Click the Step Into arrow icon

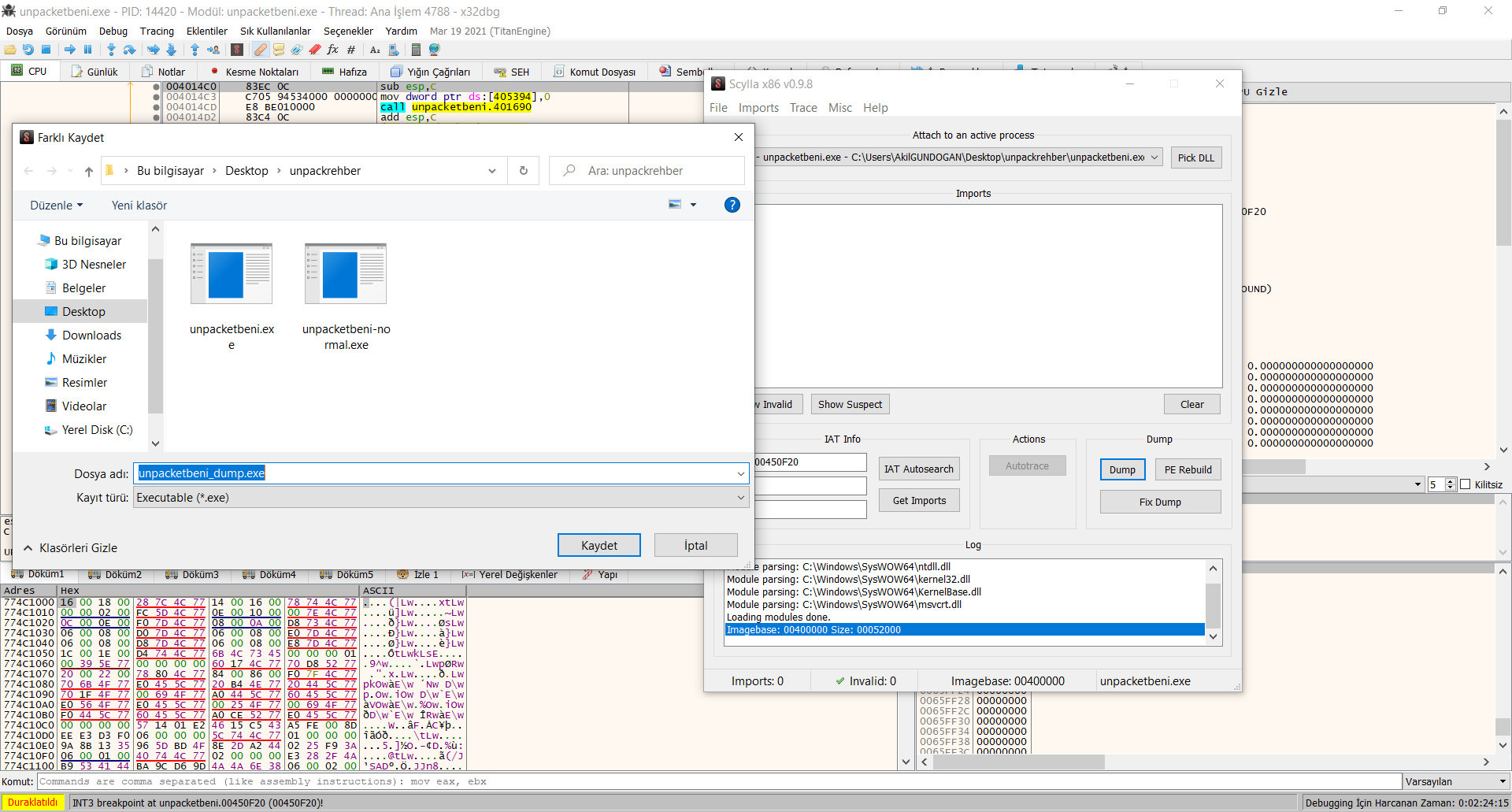(111, 50)
